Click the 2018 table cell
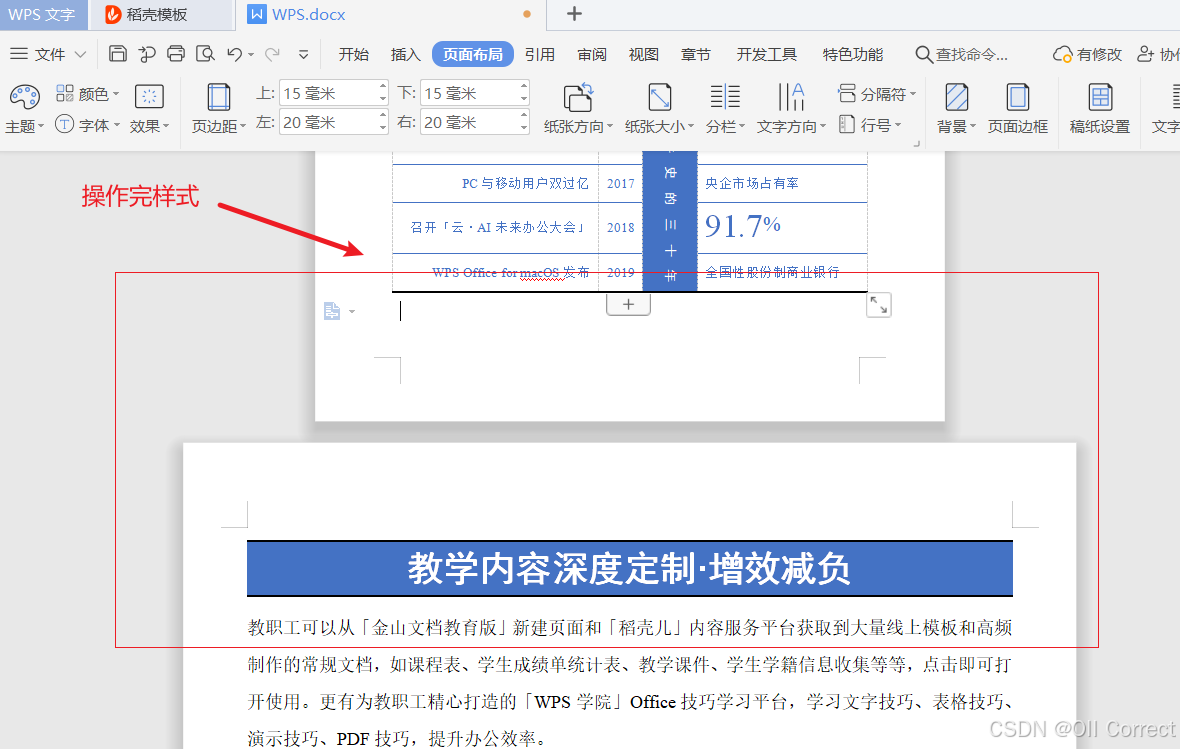This screenshot has height=749, width=1180. coord(620,227)
